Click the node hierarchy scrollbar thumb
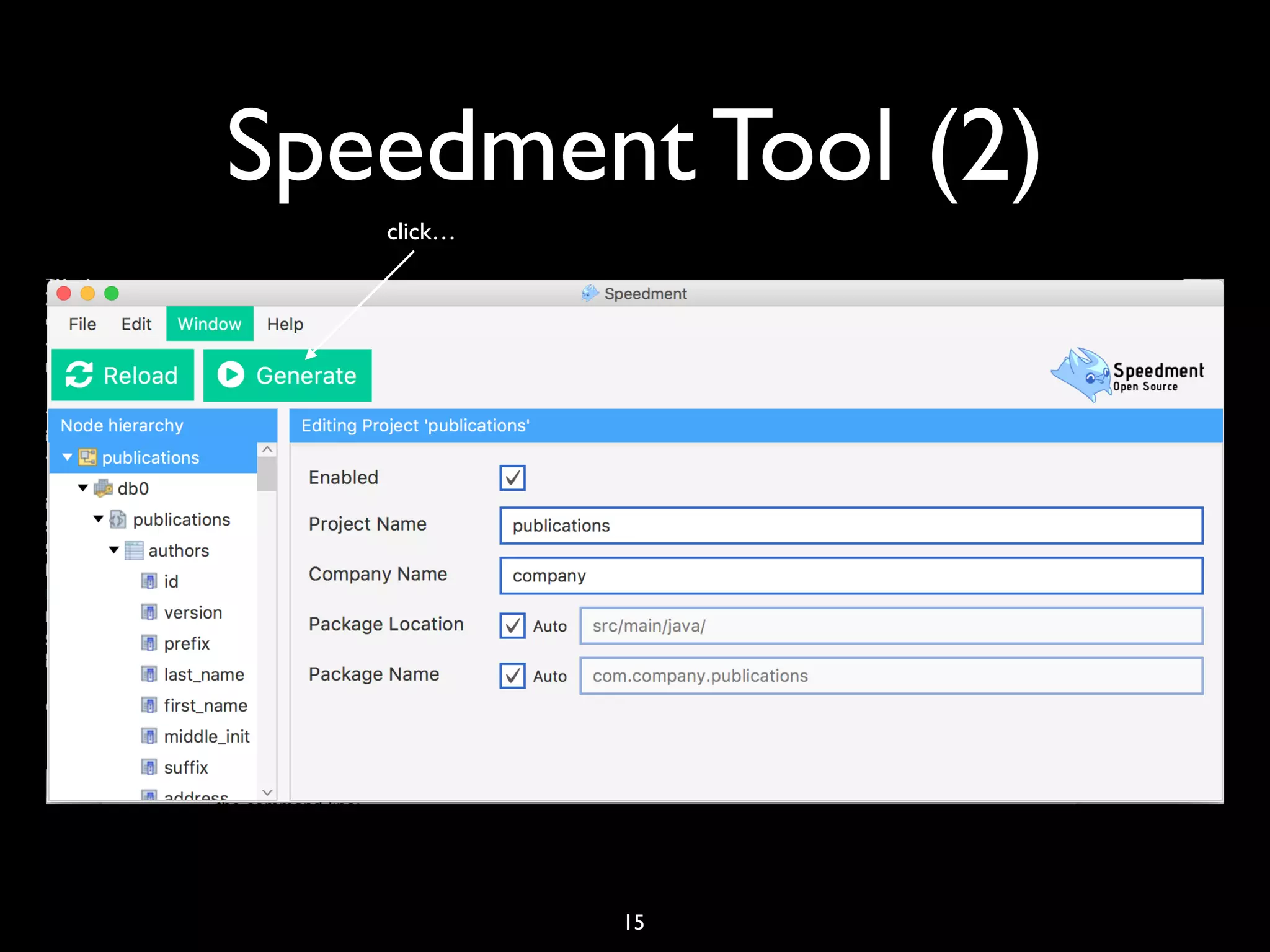1270x952 pixels. click(x=267, y=474)
